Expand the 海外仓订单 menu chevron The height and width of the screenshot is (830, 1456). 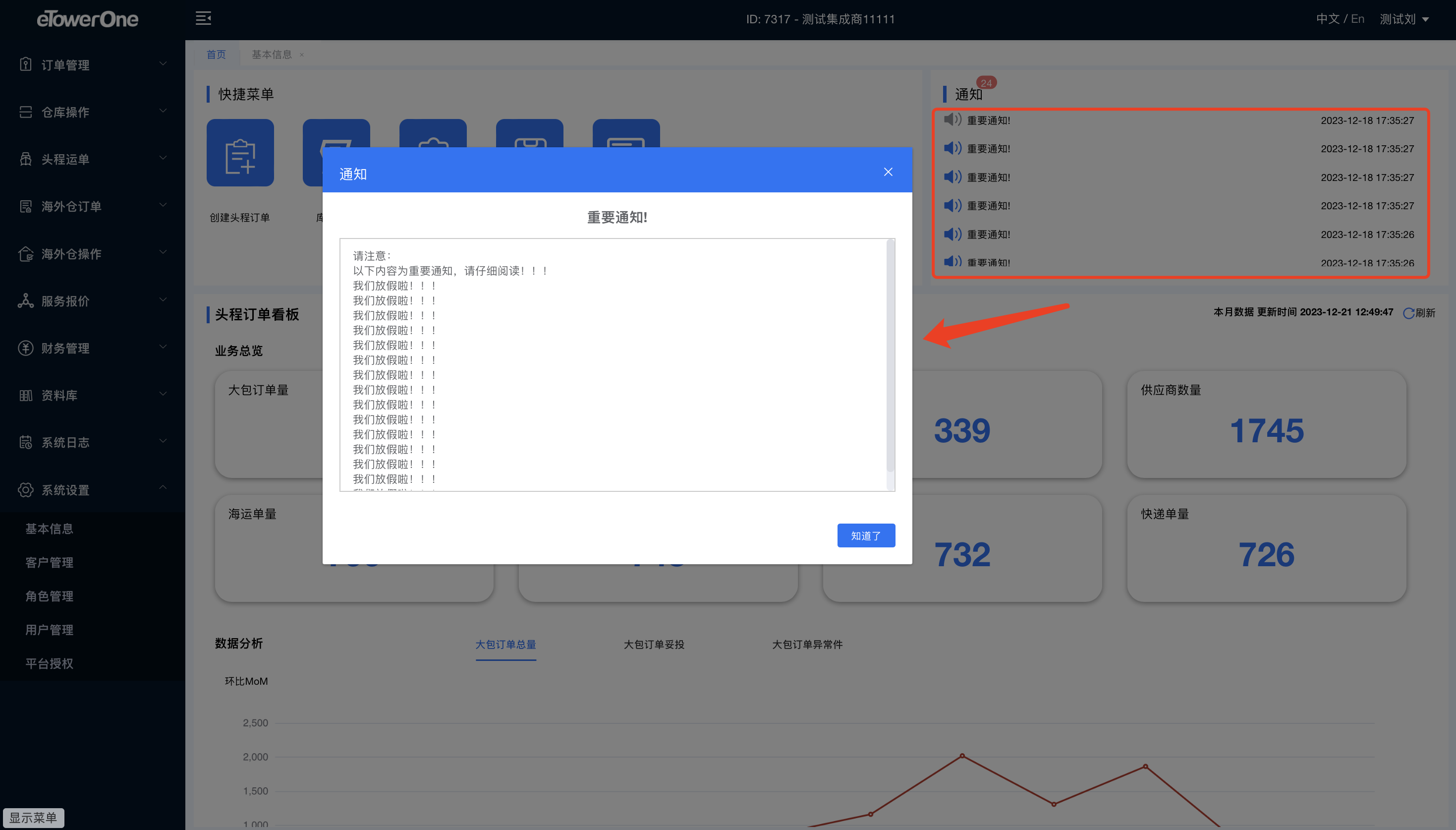click(x=163, y=205)
